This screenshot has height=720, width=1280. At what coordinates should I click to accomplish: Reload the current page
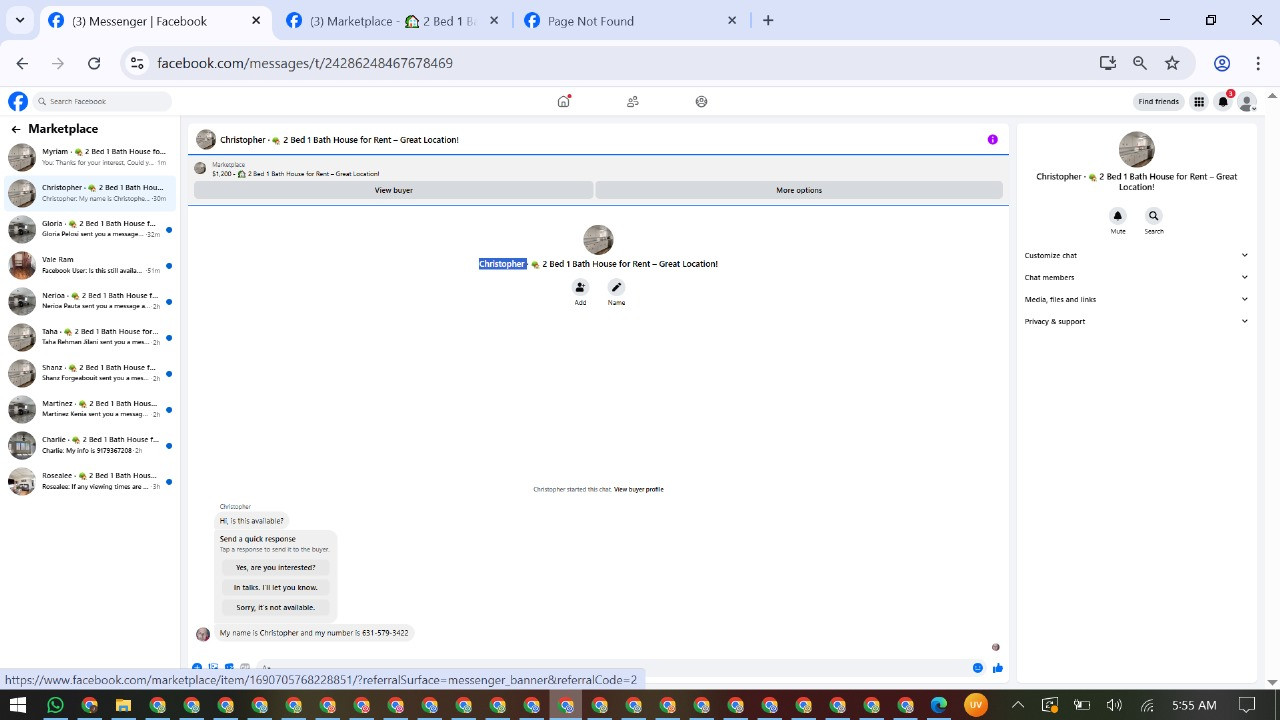pos(94,63)
